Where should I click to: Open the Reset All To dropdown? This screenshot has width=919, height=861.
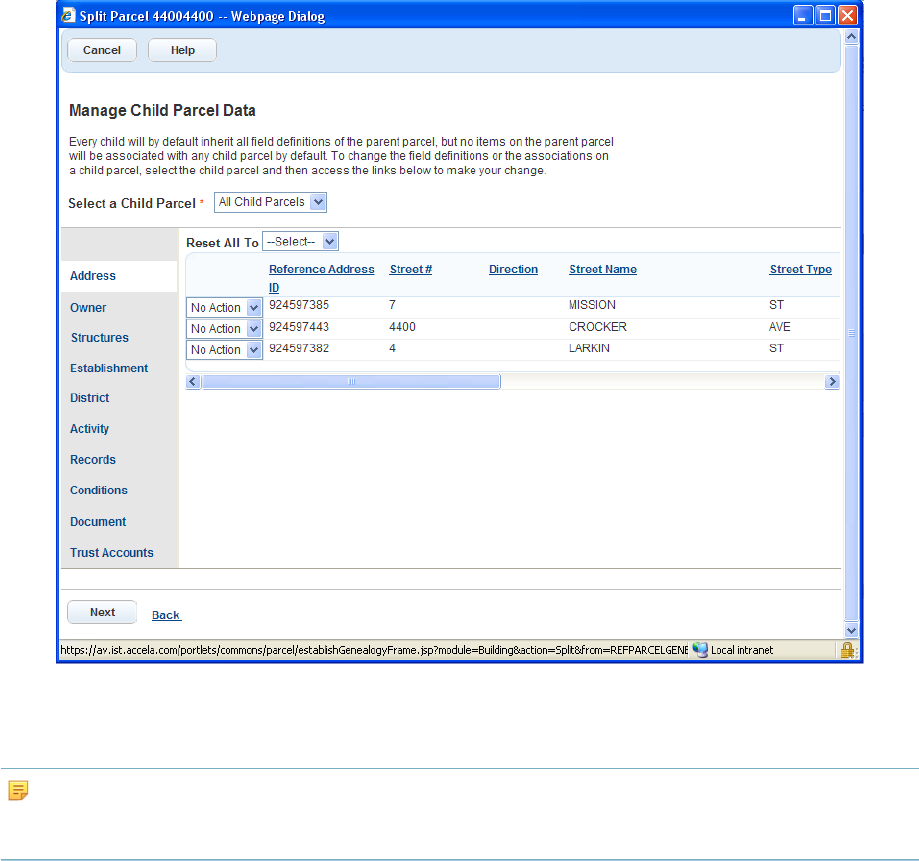click(x=300, y=241)
